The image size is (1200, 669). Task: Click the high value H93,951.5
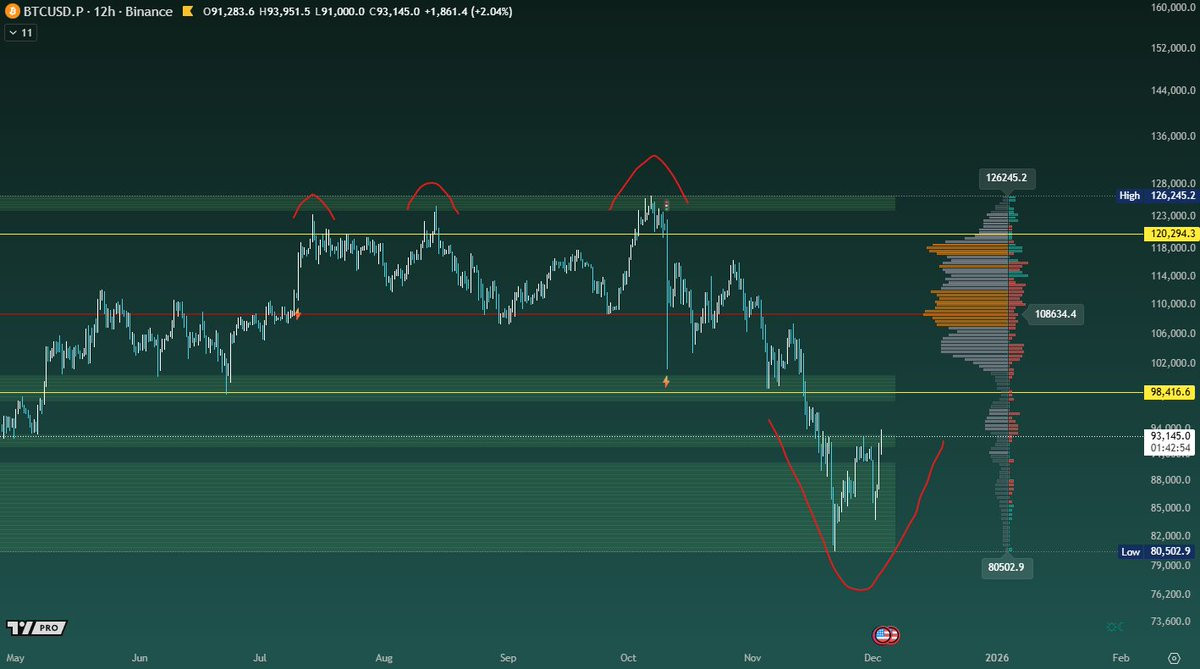tap(286, 12)
